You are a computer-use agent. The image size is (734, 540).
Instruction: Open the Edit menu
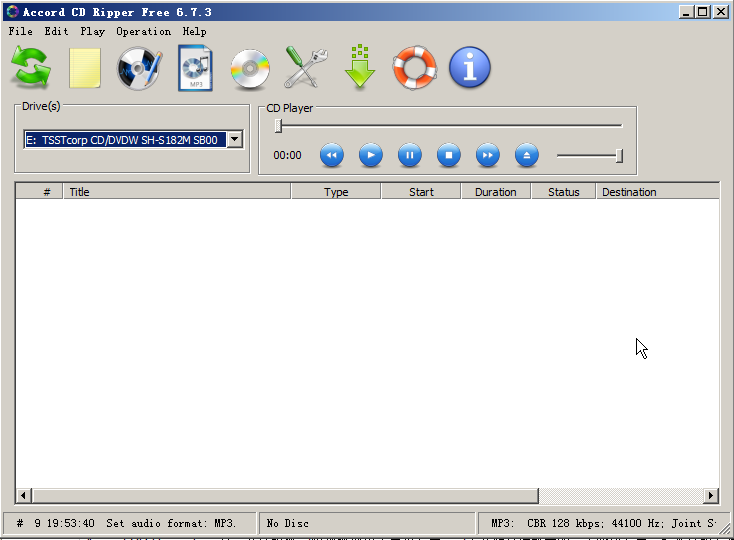[x=56, y=31]
